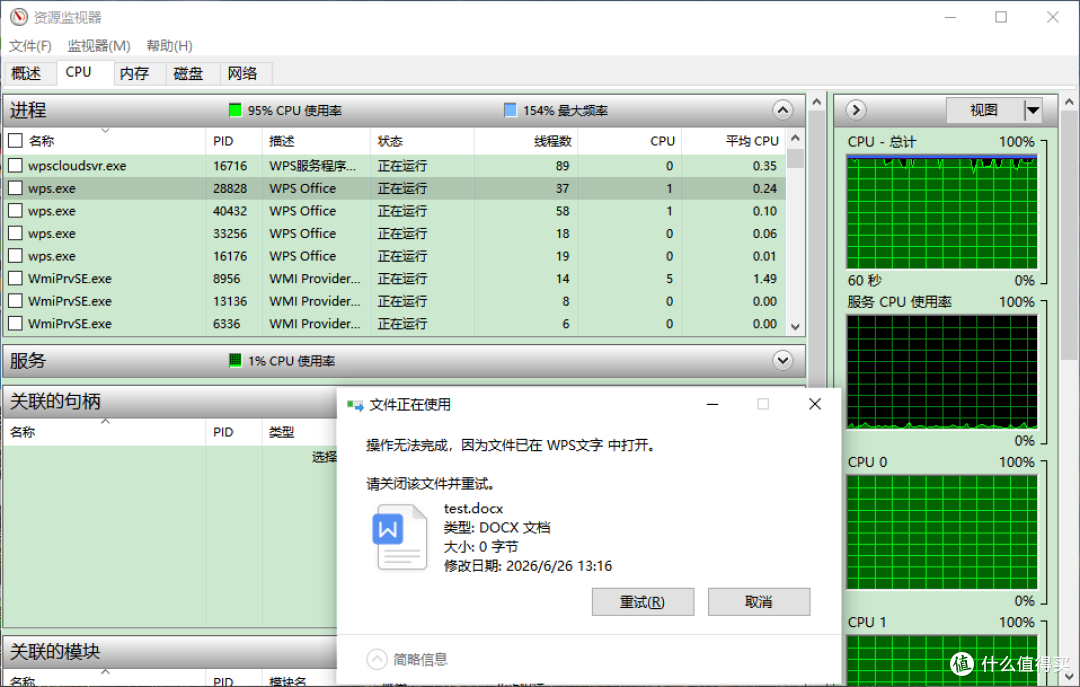Click the dark green services CPU usage square

click(x=235, y=360)
